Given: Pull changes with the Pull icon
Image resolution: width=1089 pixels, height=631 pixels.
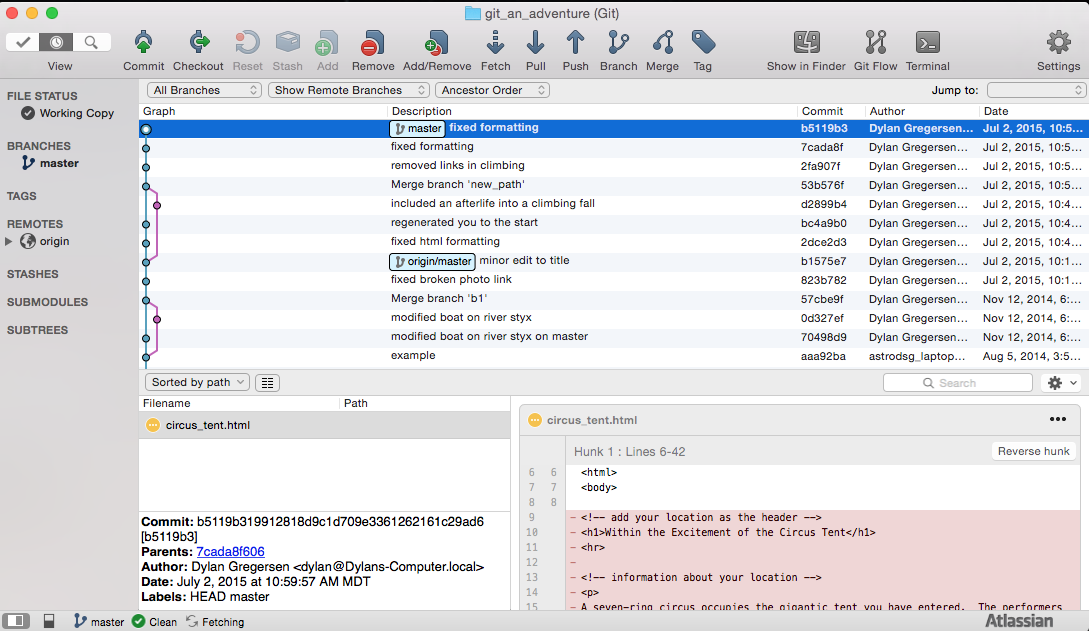Looking at the screenshot, I should pyautogui.click(x=535, y=51).
